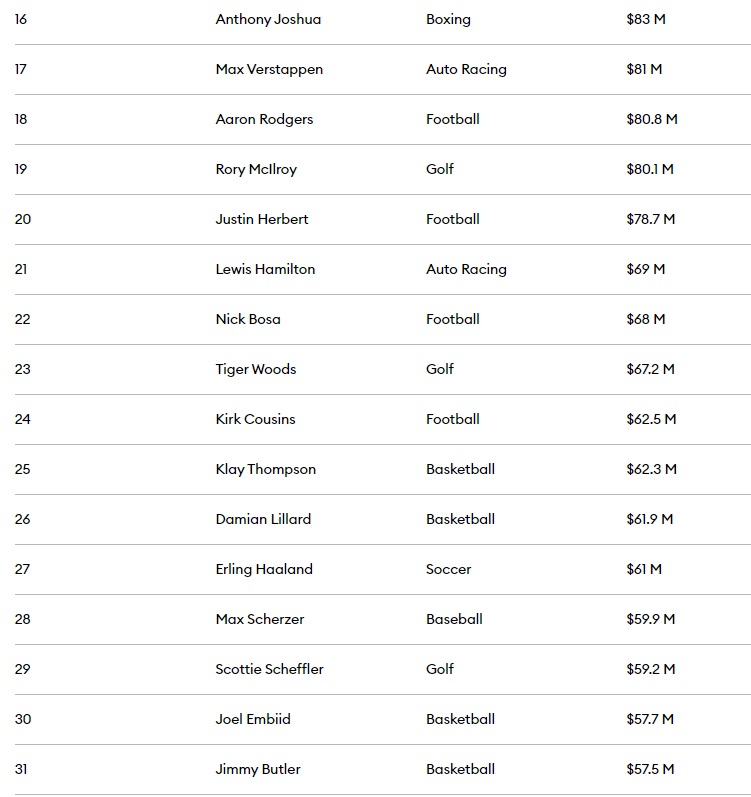Click Scottie Scheffler's name
The image size is (751, 797).
click(270, 669)
